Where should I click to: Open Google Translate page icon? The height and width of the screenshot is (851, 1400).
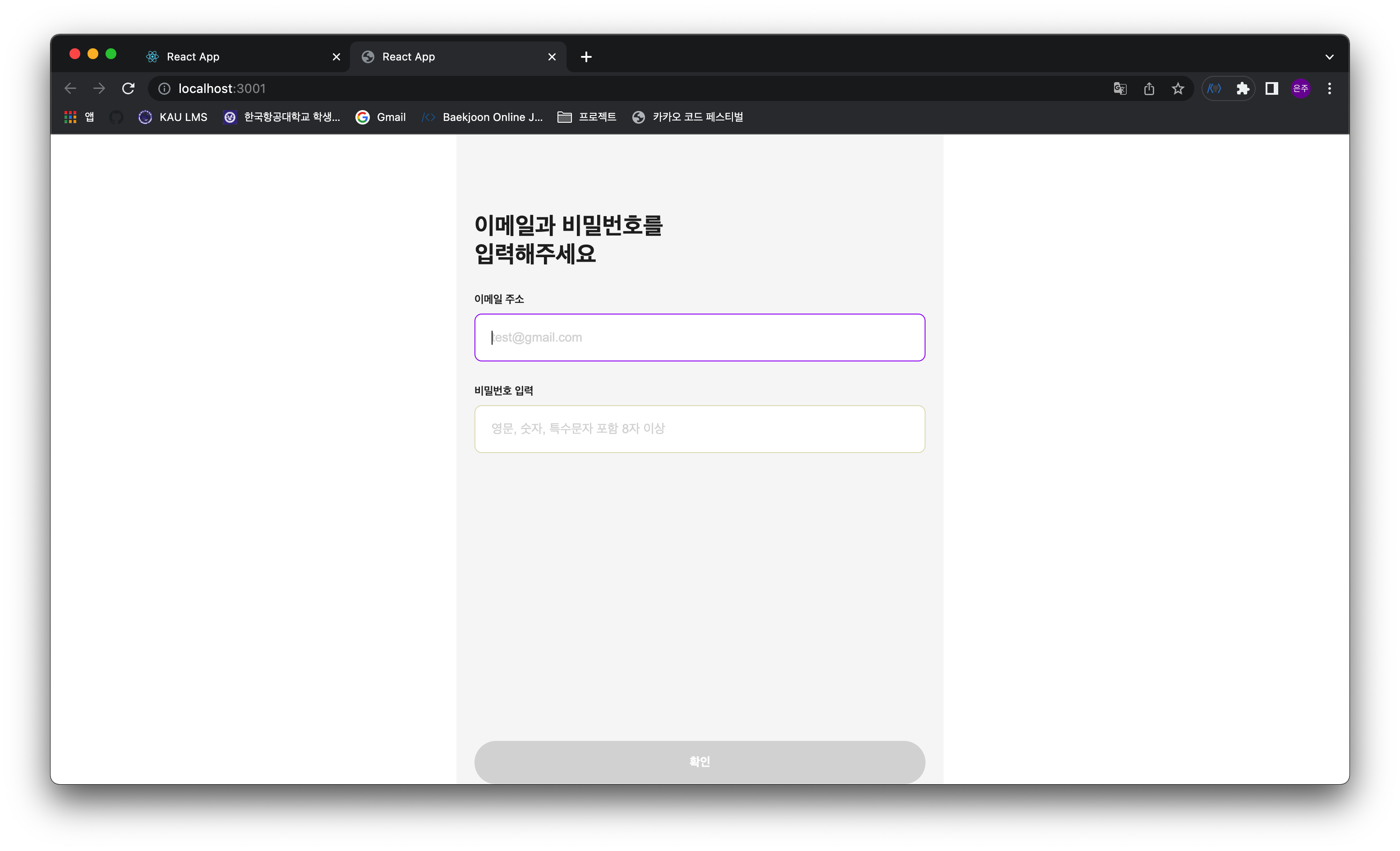pos(1120,88)
